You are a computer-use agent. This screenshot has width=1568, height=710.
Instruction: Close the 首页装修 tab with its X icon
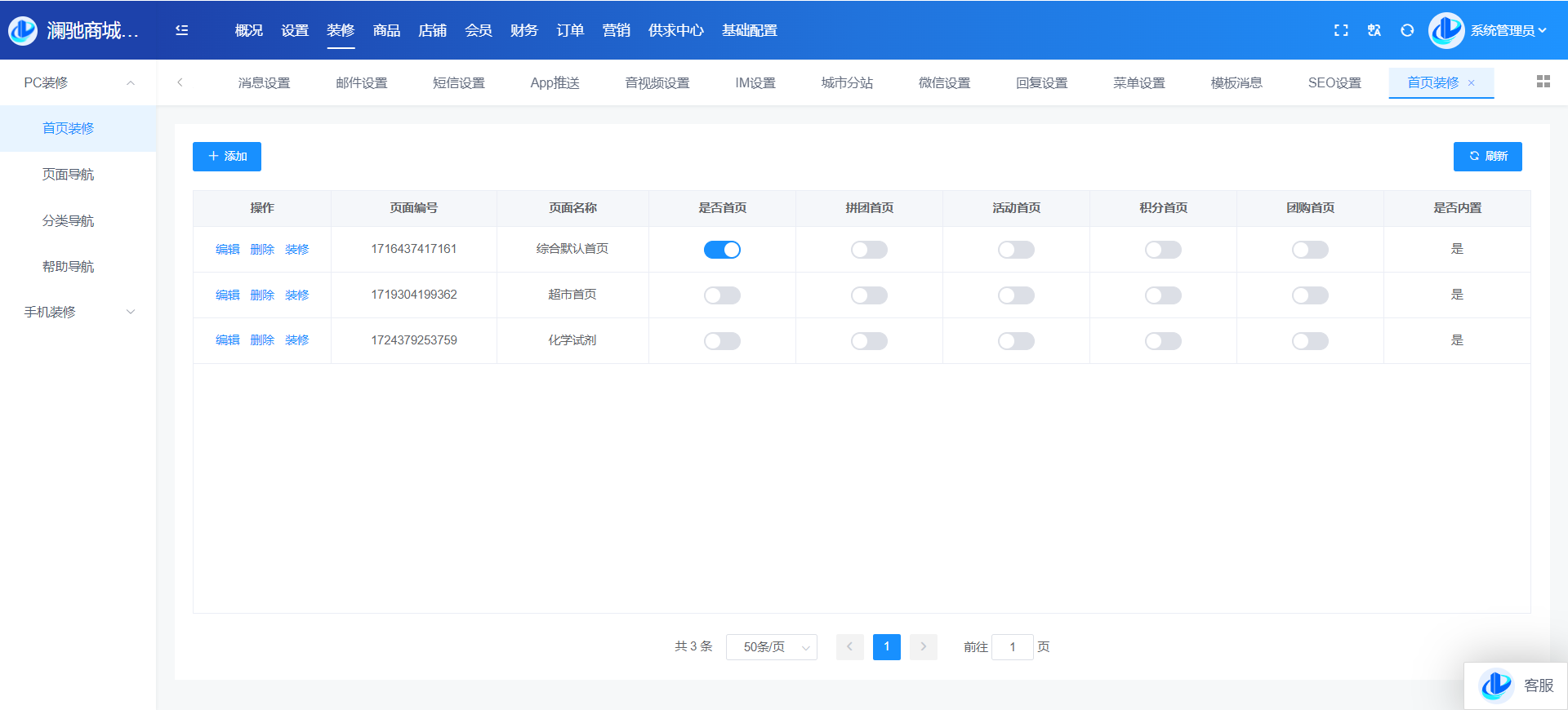coord(1472,83)
